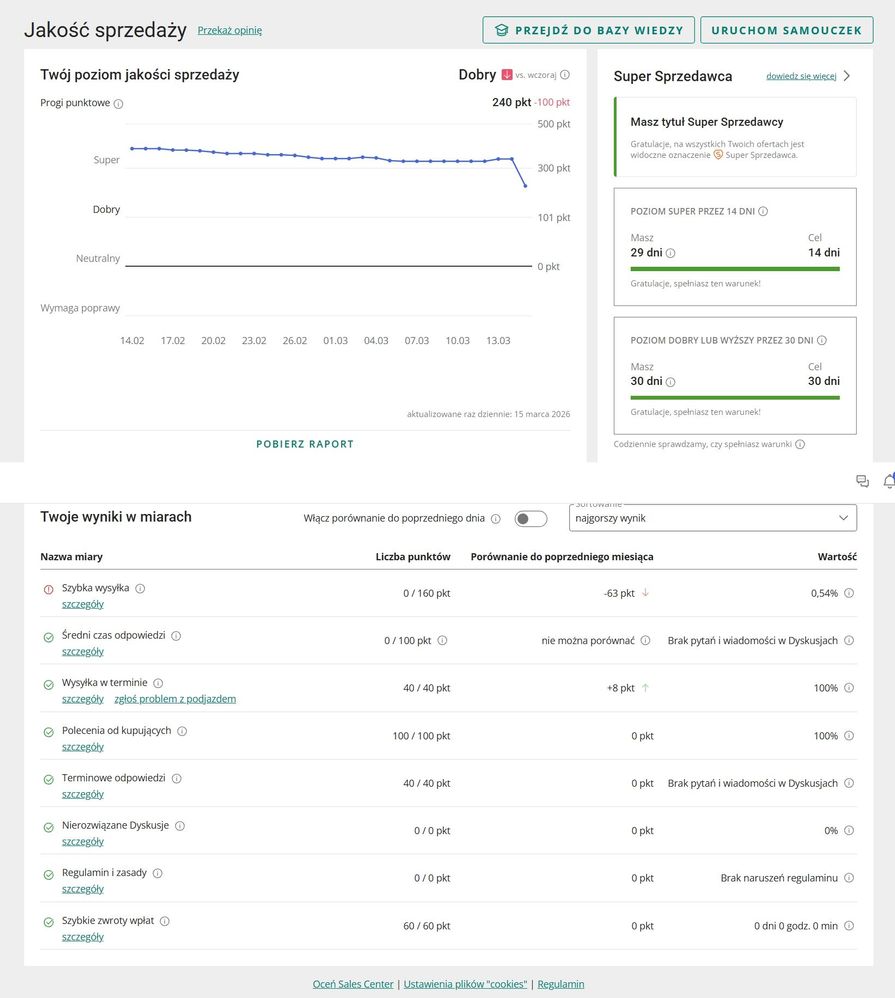
Task: Click info icon beside Szybka wysyłka
Action: [140, 588]
